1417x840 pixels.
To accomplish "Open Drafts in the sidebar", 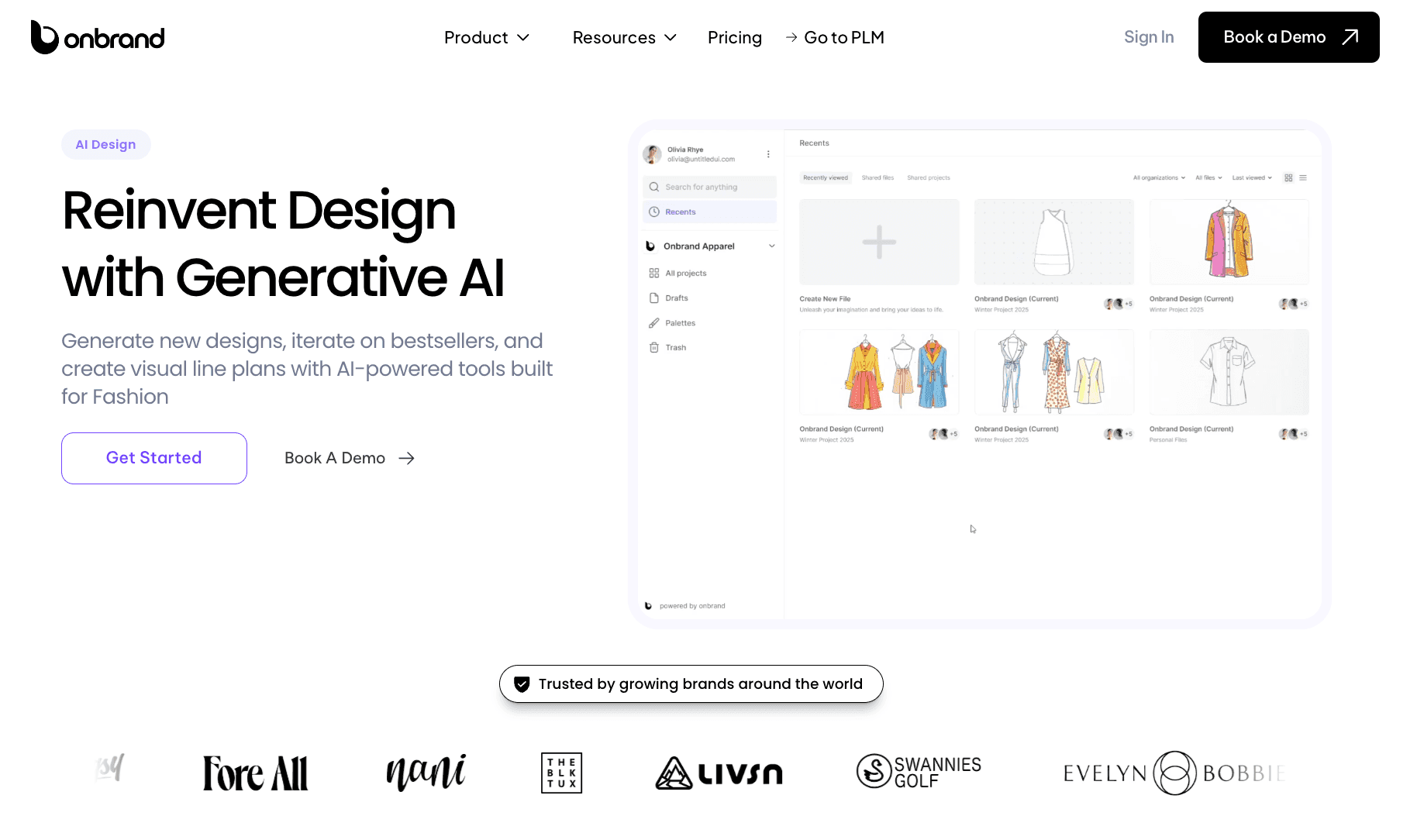I will click(x=668, y=298).
